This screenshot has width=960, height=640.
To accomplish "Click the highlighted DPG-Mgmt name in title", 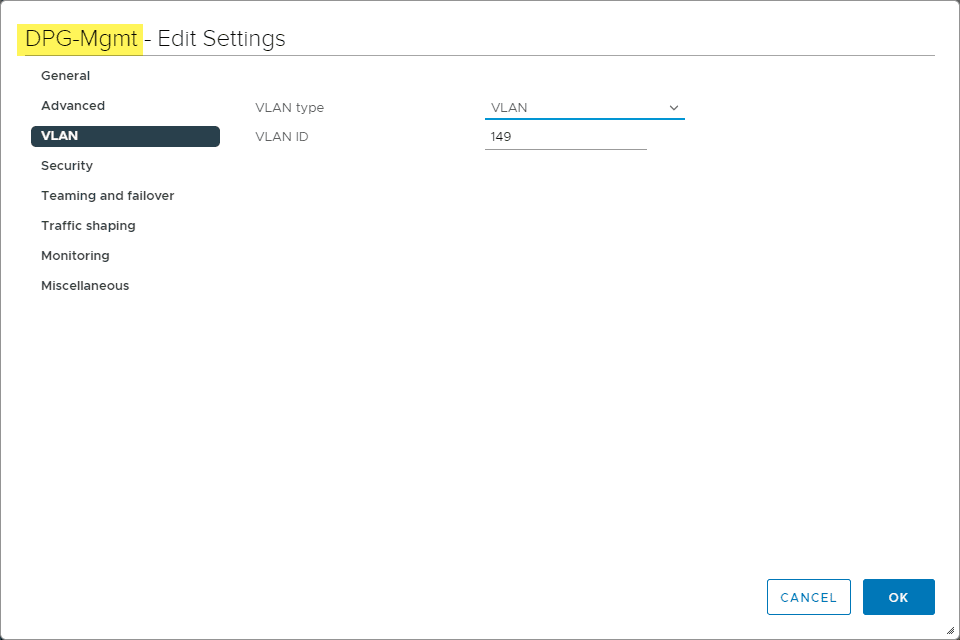I will tap(81, 39).
